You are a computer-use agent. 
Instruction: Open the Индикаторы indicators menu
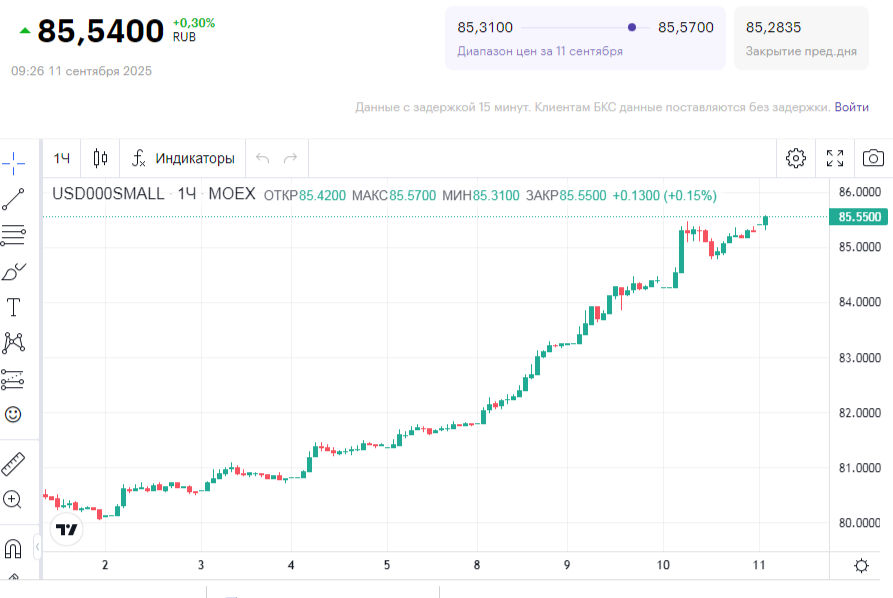pyautogui.click(x=183, y=158)
